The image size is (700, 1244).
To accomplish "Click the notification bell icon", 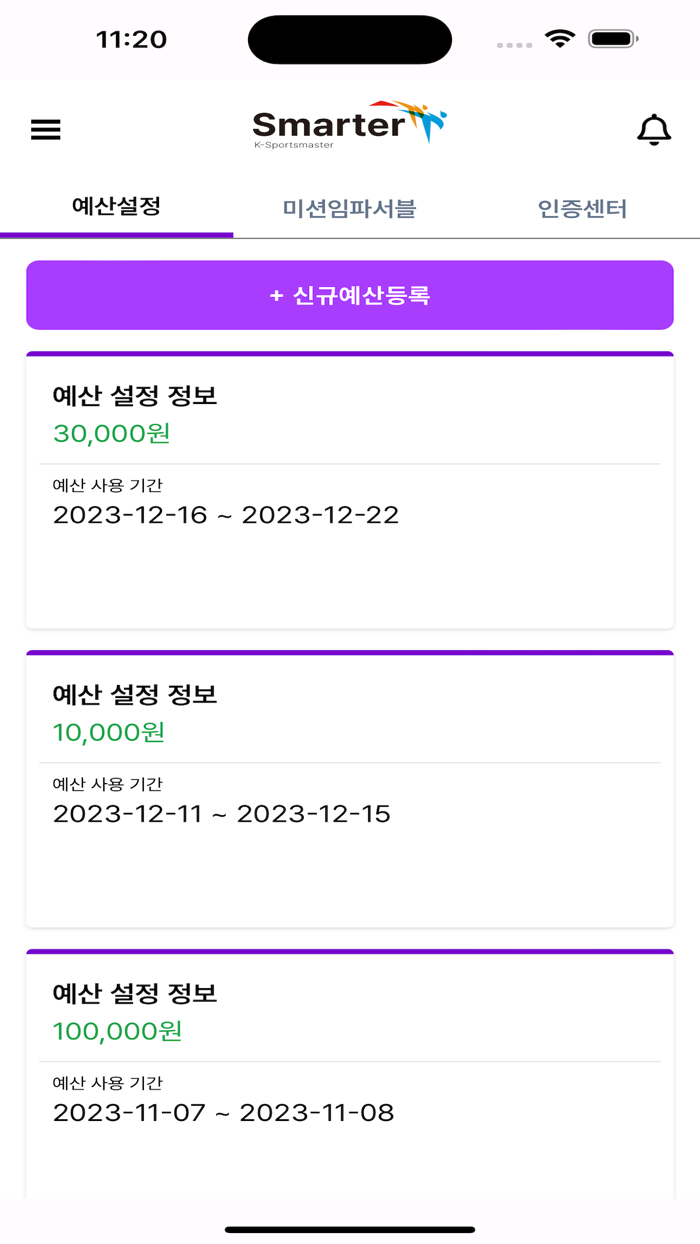I will click(654, 129).
